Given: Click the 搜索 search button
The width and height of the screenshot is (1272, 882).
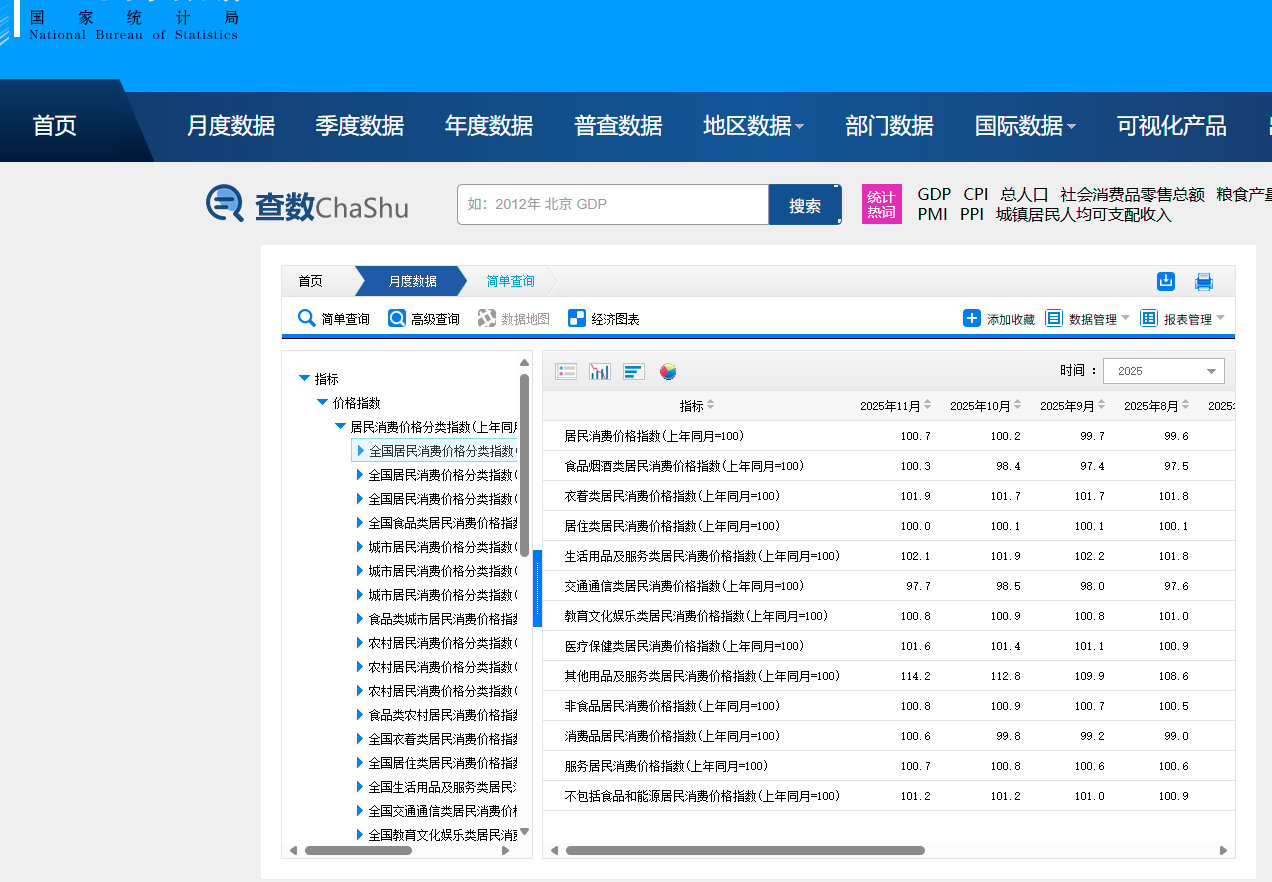Looking at the screenshot, I should pyautogui.click(x=805, y=205).
